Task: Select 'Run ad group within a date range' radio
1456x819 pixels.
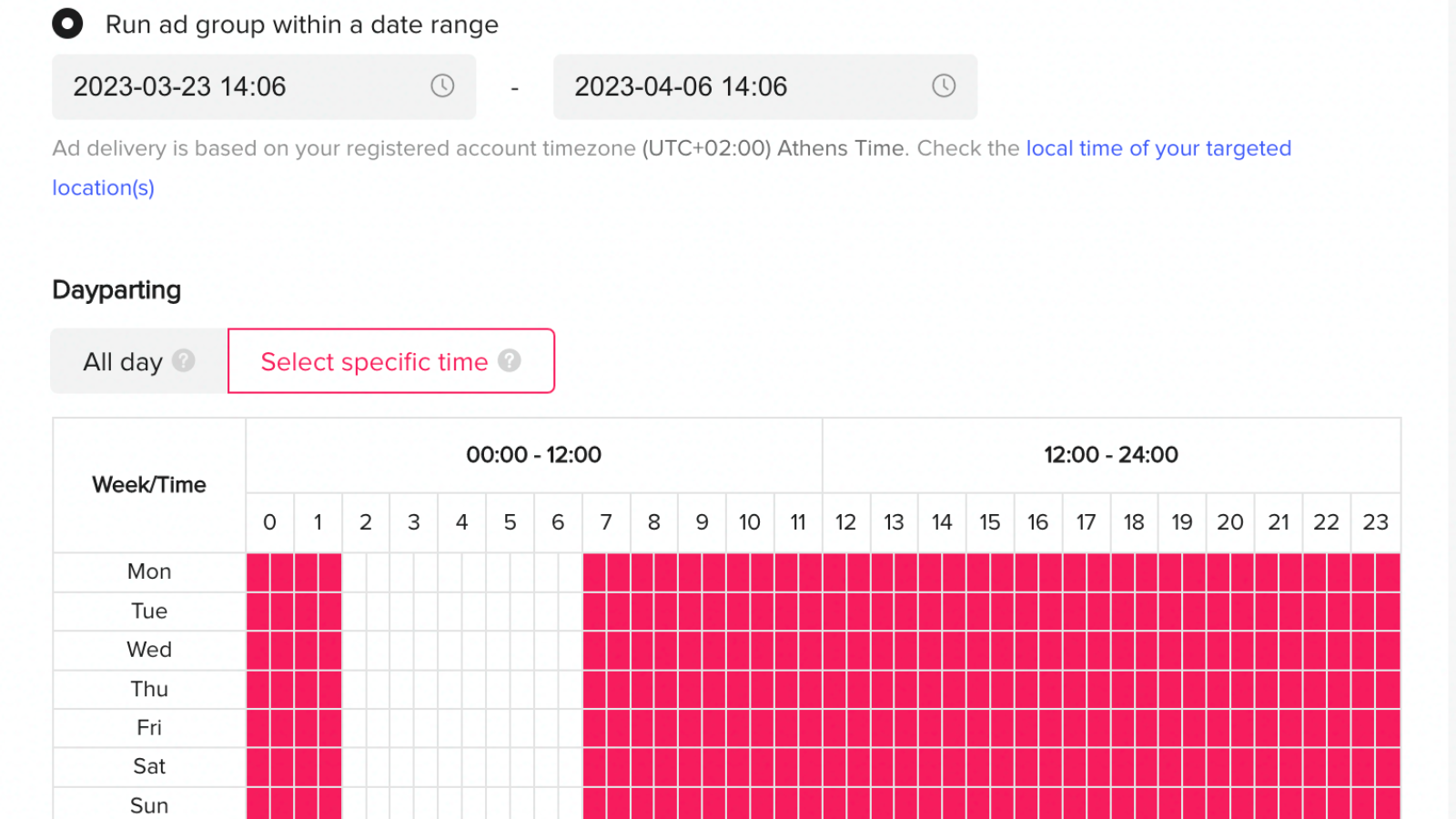Action: coord(67,24)
